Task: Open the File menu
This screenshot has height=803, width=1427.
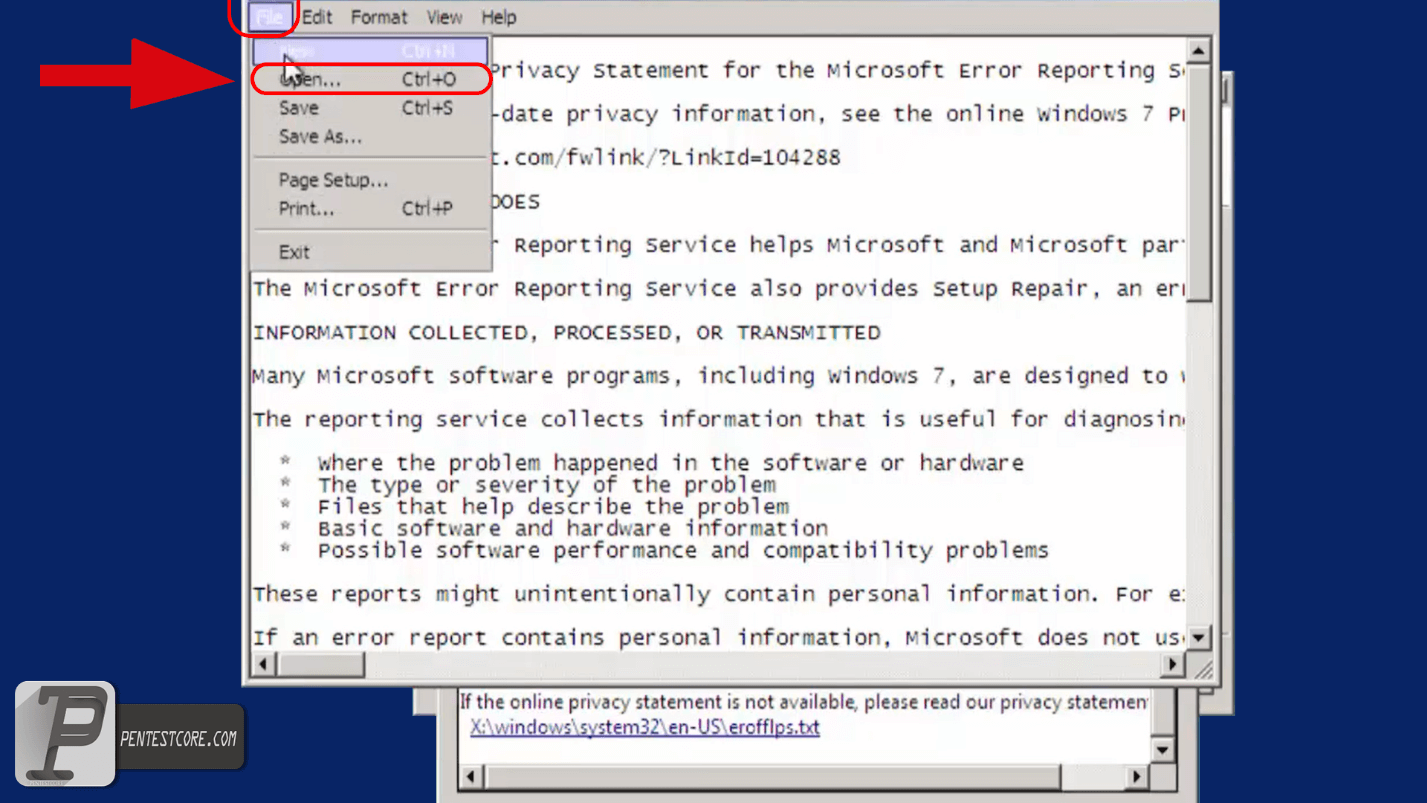Action: (268, 17)
